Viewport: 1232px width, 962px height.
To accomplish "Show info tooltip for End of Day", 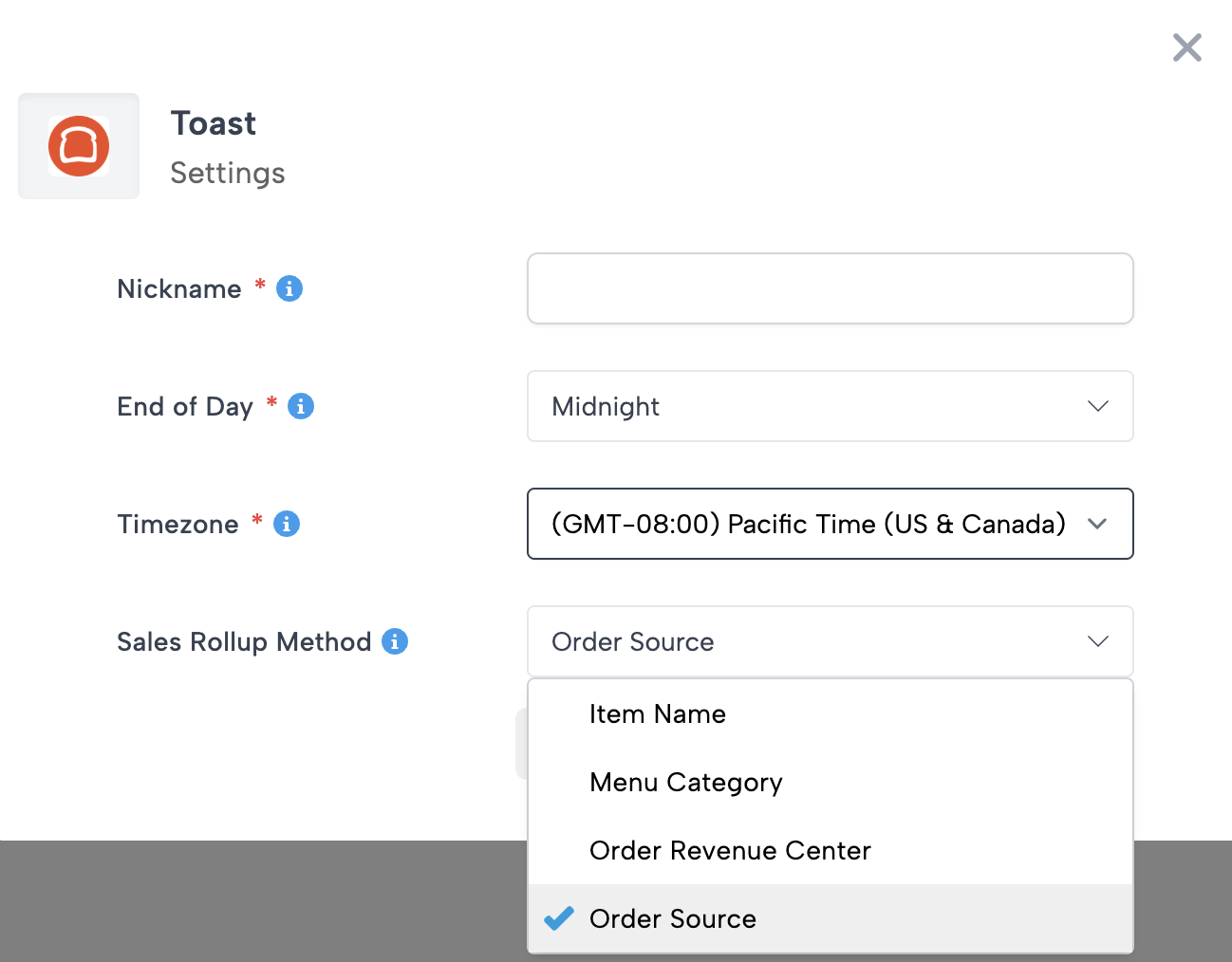I will coord(301,406).
